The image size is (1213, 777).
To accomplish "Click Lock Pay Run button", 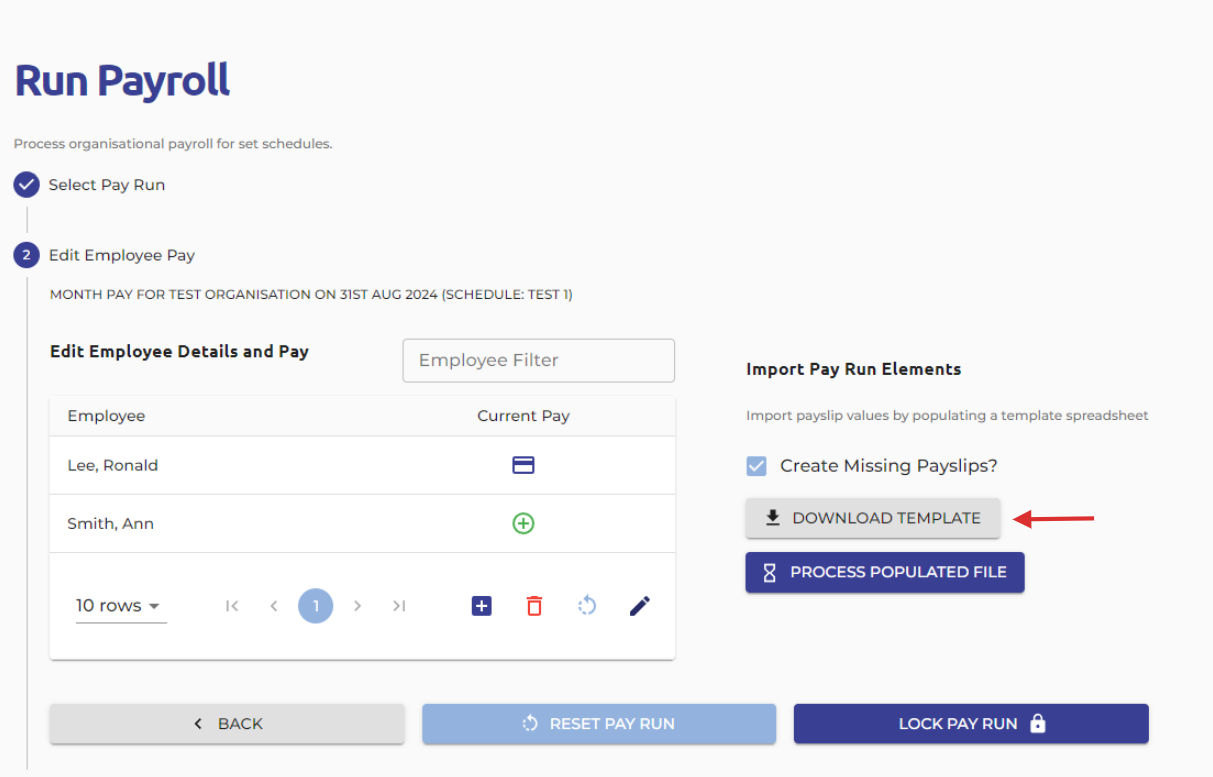I will click(971, 724).
